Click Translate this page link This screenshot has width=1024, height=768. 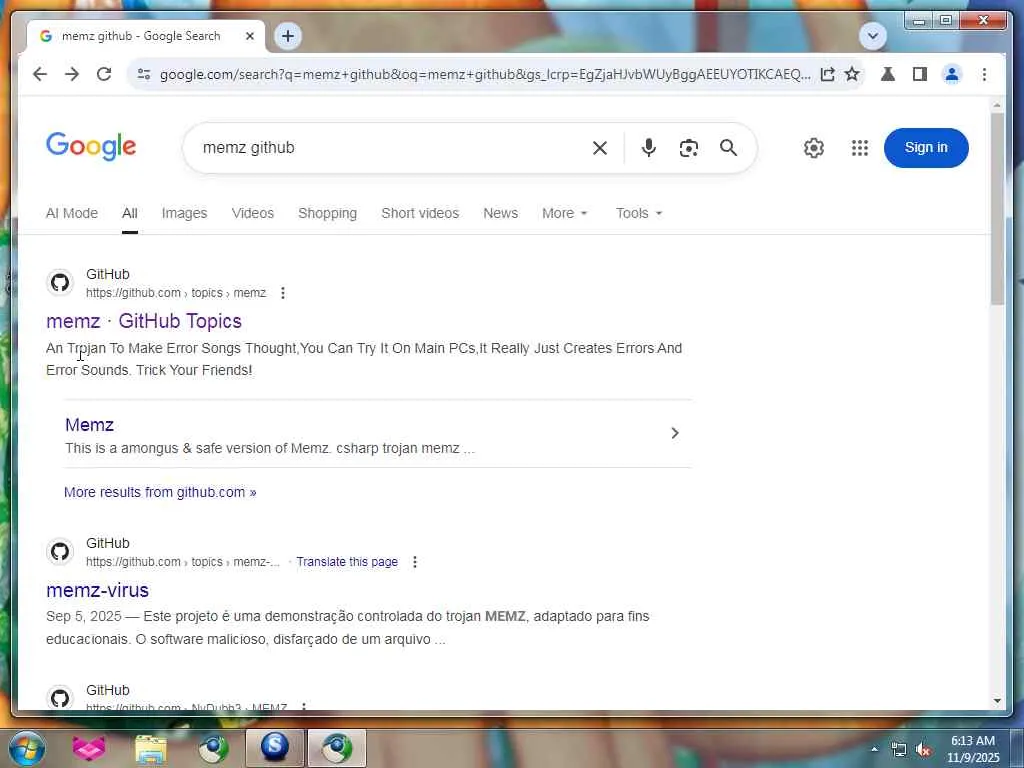click(347, 562)
